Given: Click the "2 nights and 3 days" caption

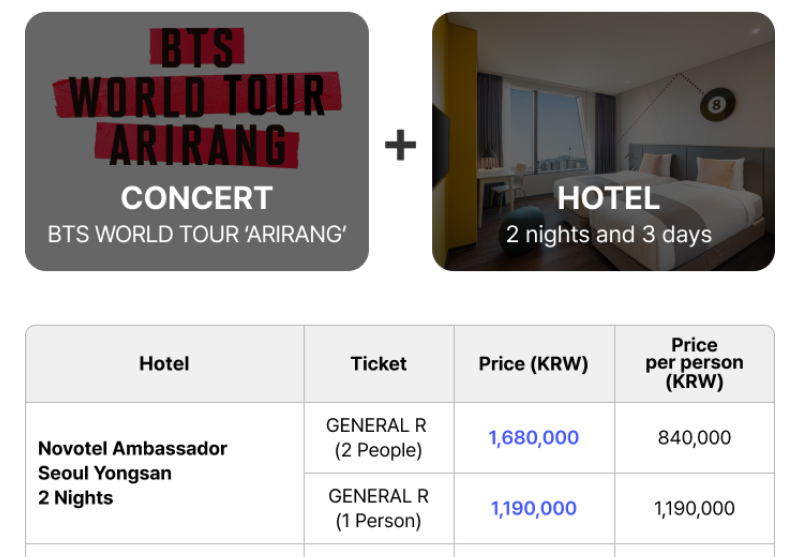Looking at the screenshot, I should 608,235.
